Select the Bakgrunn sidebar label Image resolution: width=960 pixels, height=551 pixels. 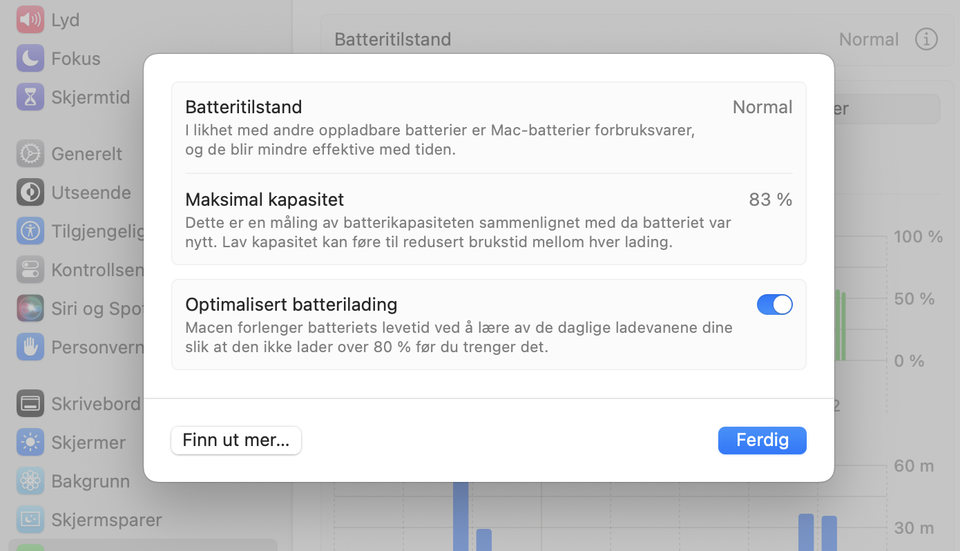[x=90, y=481]
